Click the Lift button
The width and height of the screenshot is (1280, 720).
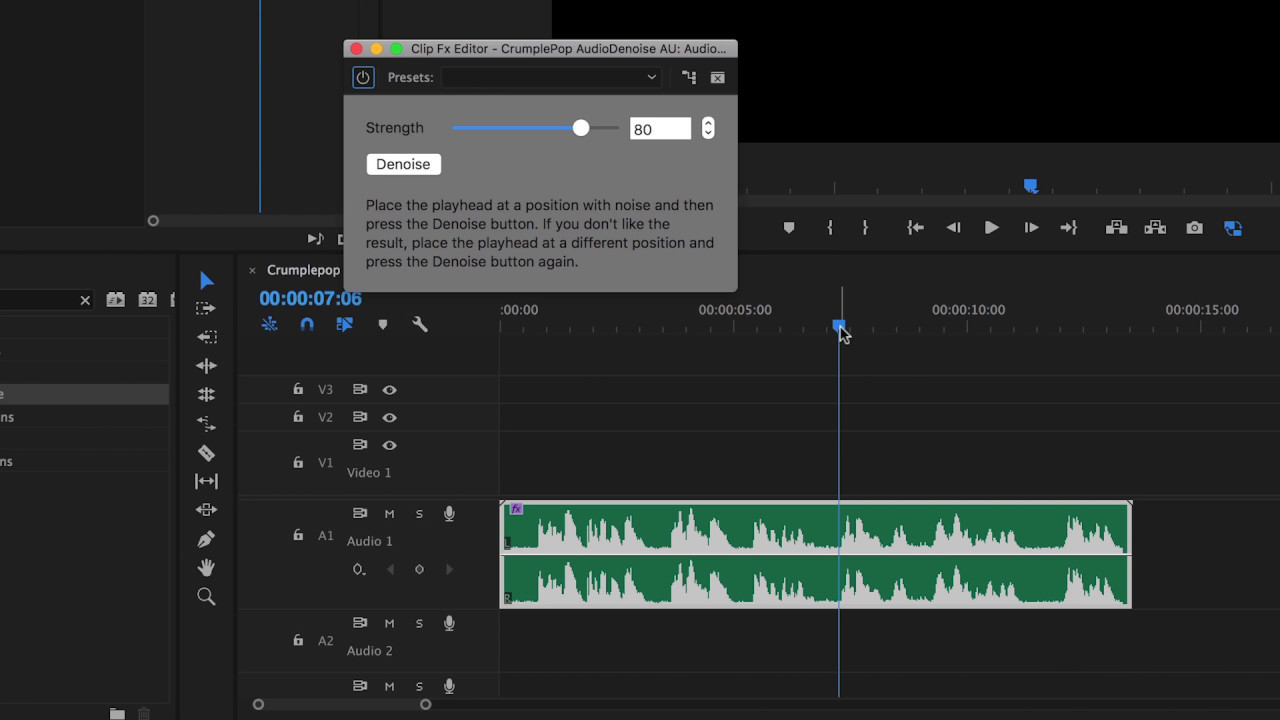(1117, 228)
